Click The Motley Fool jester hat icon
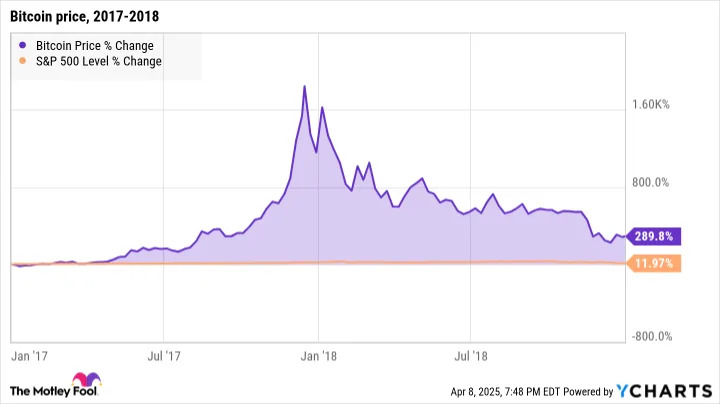The image size is (720, 404). 86,380
